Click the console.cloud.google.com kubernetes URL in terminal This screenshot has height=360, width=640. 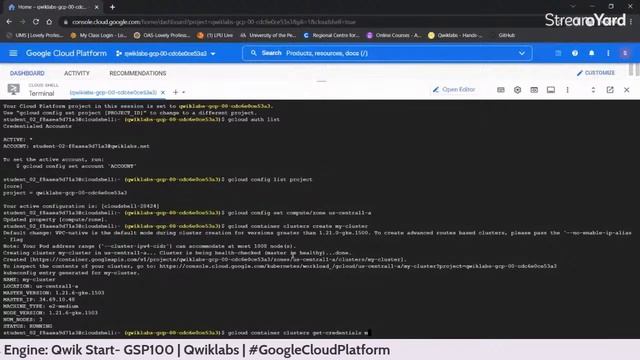[358, 266]
